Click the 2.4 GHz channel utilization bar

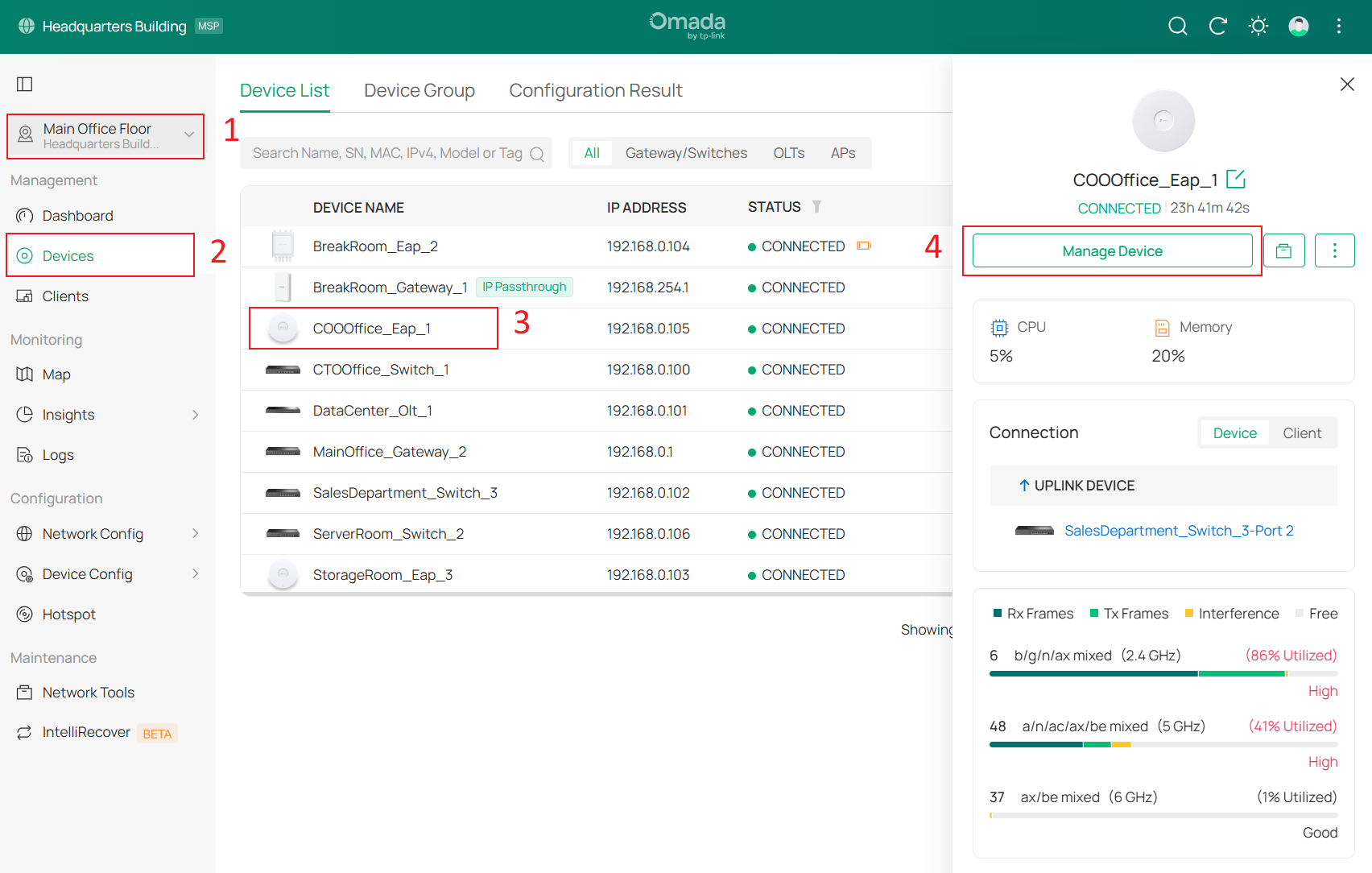pos(1163,673)
